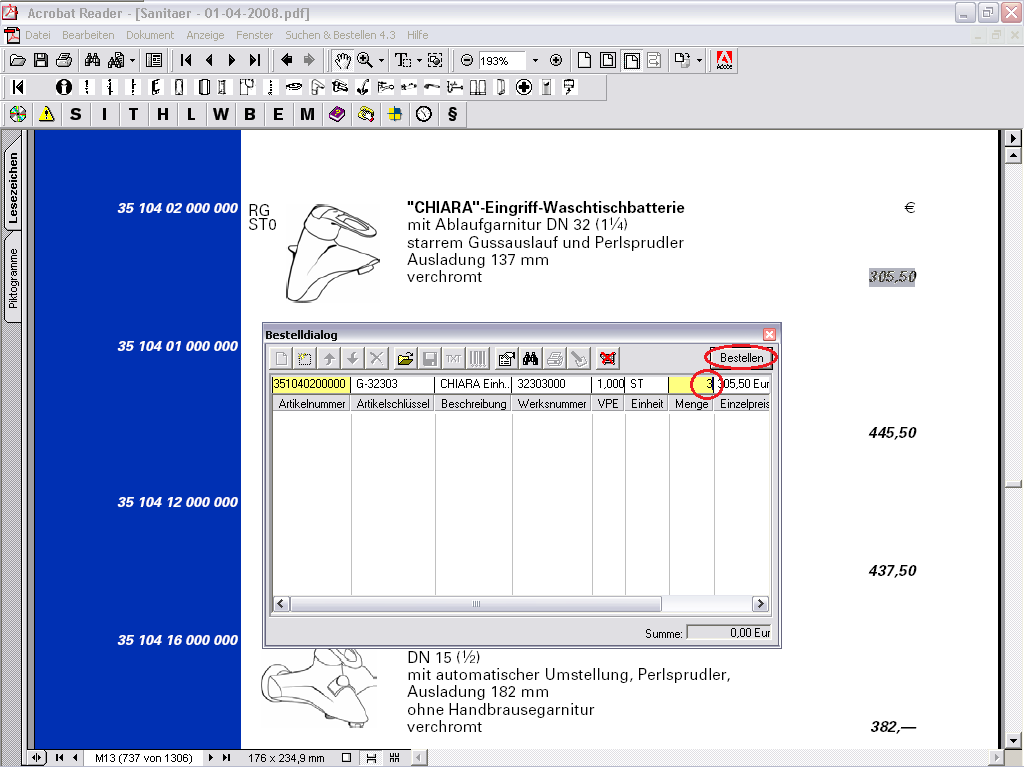The image size is (1024, 768).
Task: Close the Bestelldialog window
Action: 769,334
